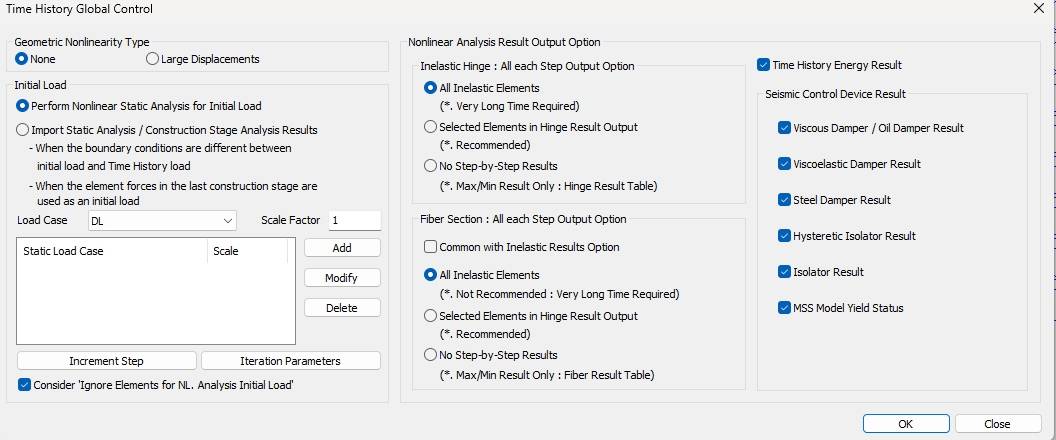Toggle MSS Model Yield Status
Viewport: 1056px width, 440px height.
click(784, 308)
